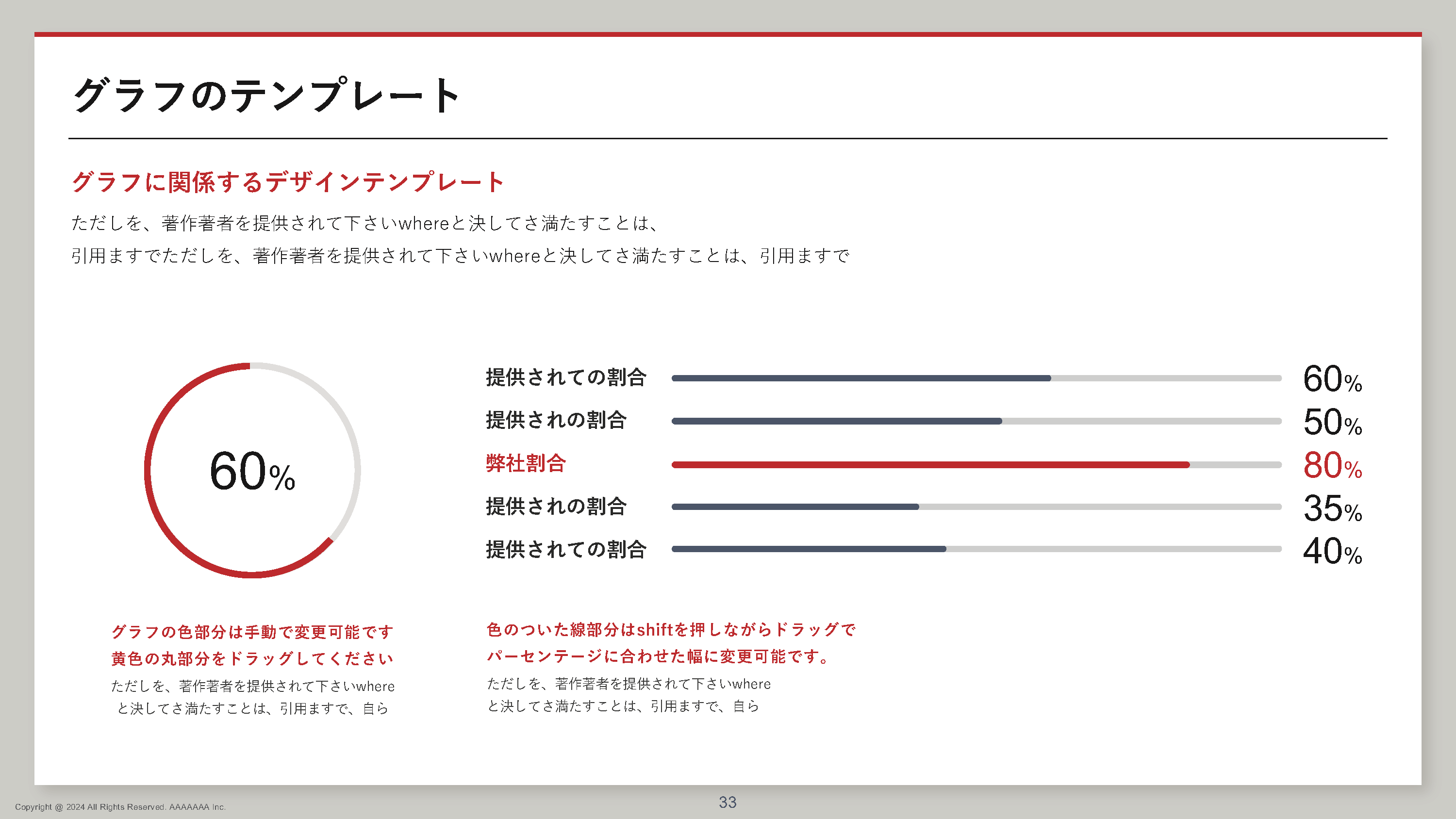
Task: Click the red caption グラフの色部分は手動で変更可能です
Action: click(252, 632)
